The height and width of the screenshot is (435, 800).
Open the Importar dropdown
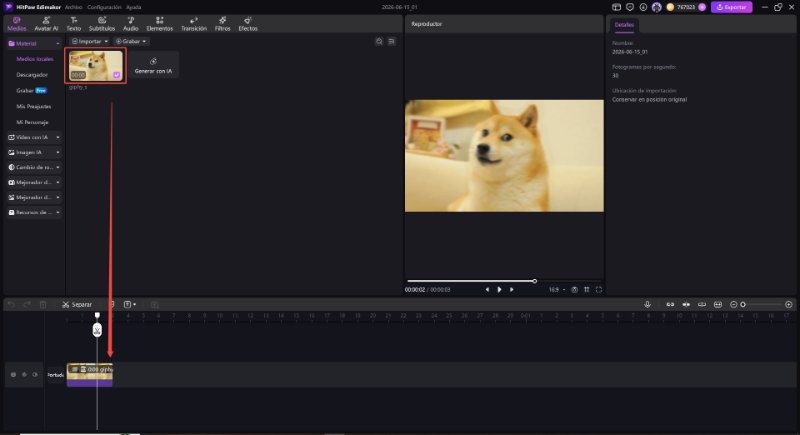pos(90,41)
